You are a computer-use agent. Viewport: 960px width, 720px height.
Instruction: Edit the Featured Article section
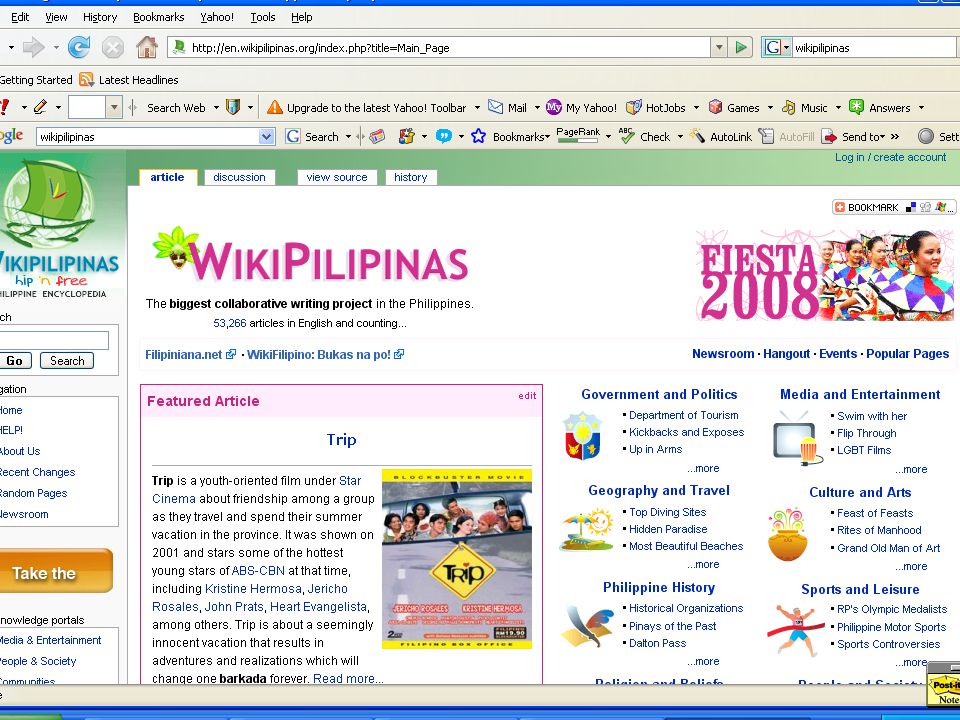pyautogui.click(x=527, y=396)
